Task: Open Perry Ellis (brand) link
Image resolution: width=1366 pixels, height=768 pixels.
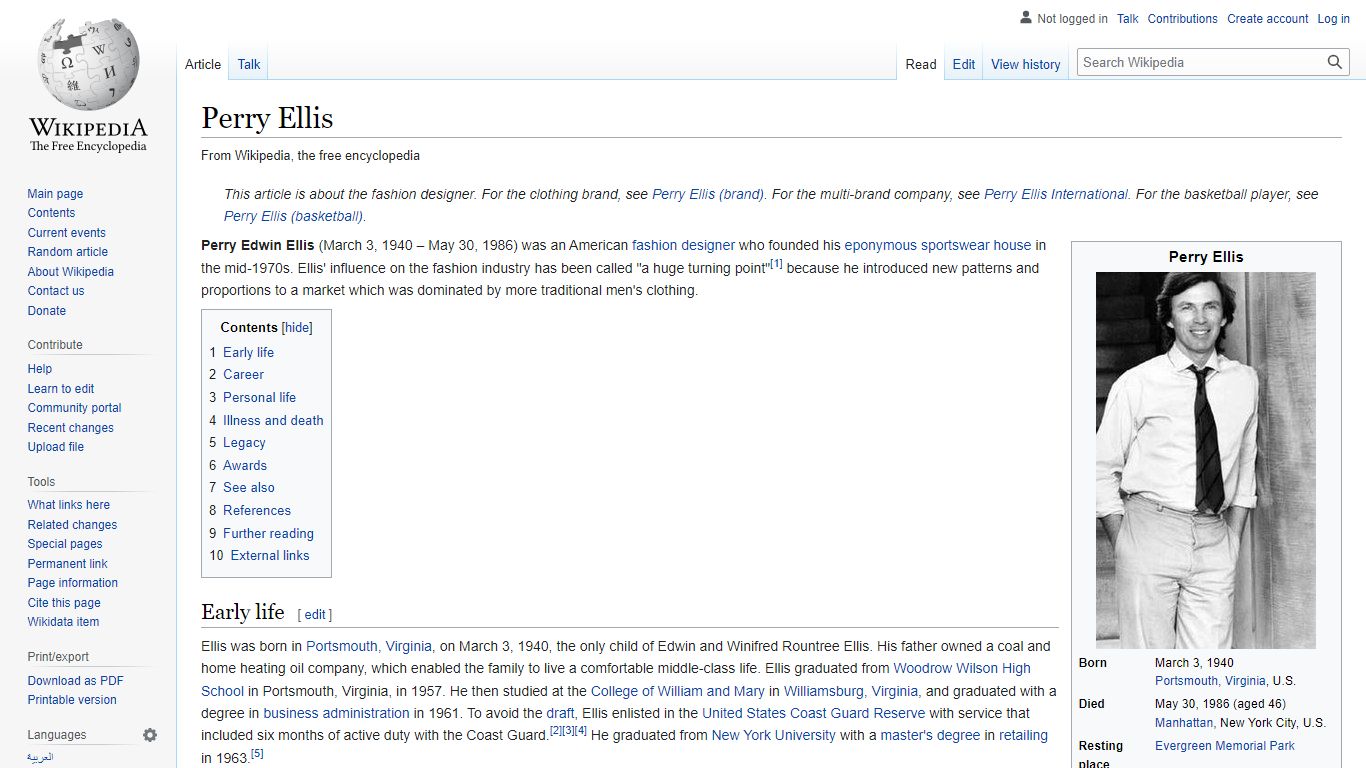Action: pos(708,194)
